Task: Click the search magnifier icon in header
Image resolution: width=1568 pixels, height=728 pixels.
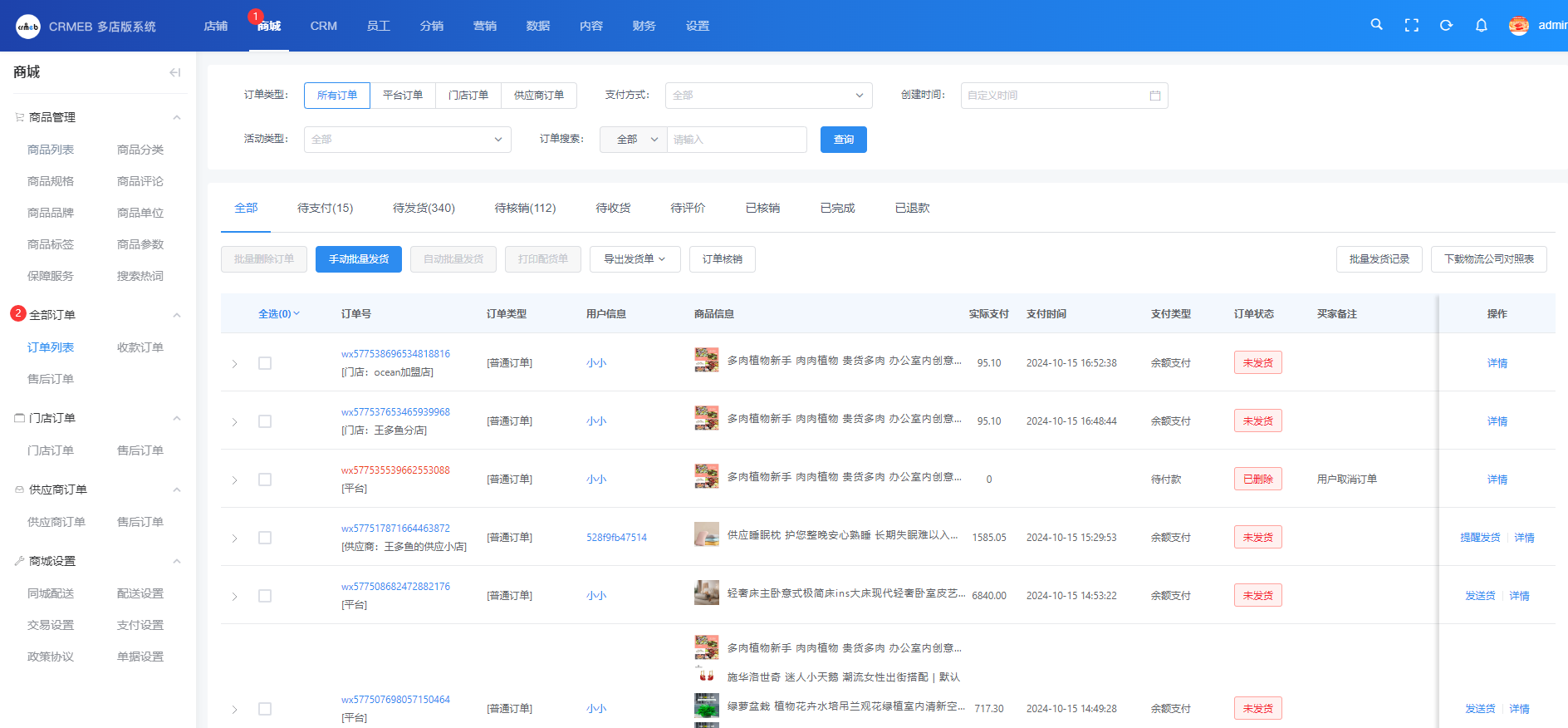Action: (1376, 25)
